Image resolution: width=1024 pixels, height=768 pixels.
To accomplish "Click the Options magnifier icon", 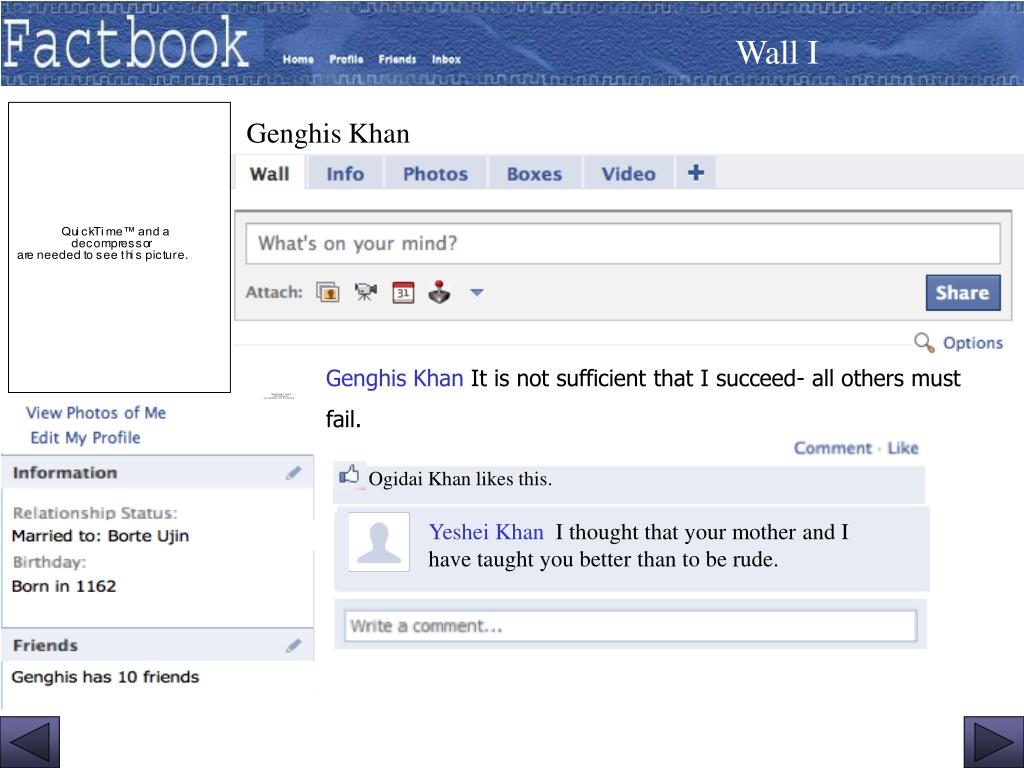I will click(923, 342).
